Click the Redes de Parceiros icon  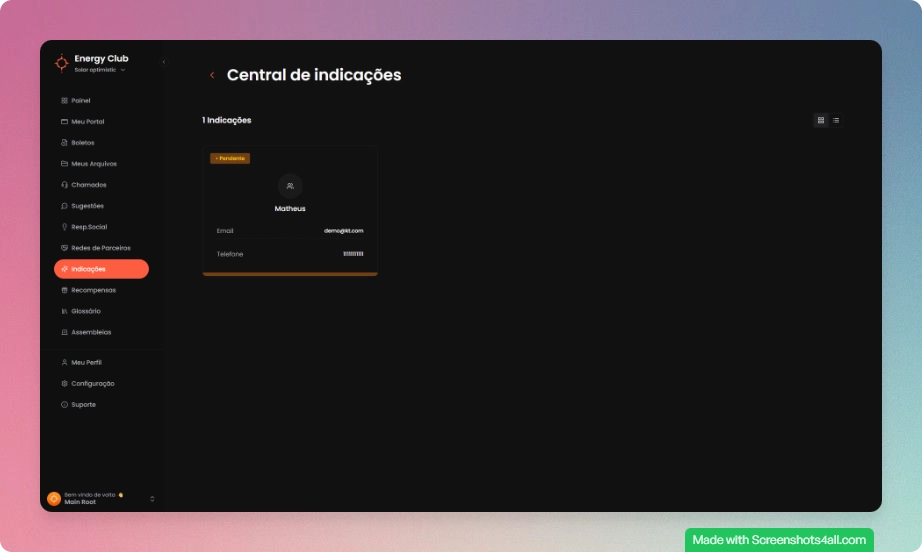[64, 248]
